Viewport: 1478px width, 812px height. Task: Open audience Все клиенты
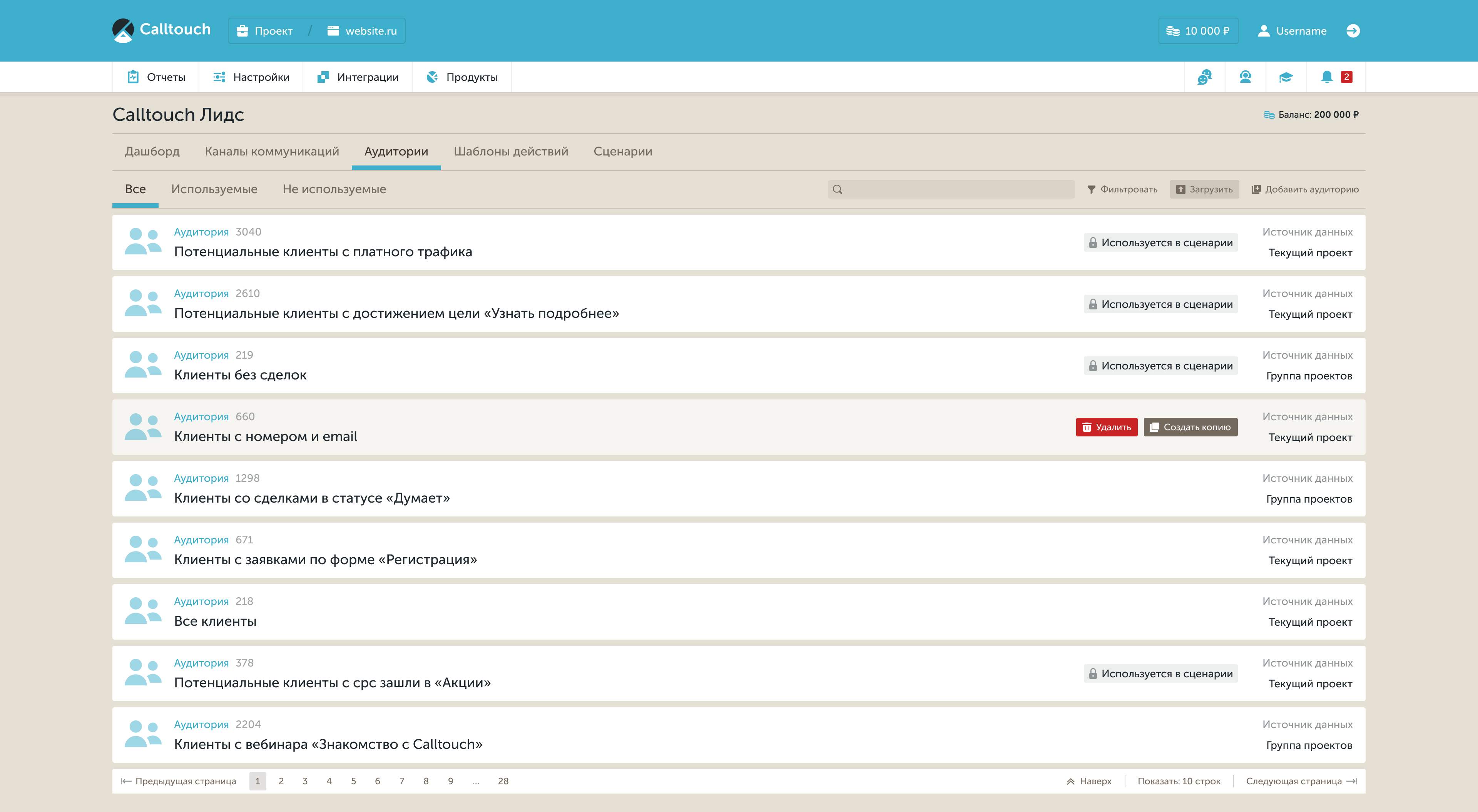point(215,622)
